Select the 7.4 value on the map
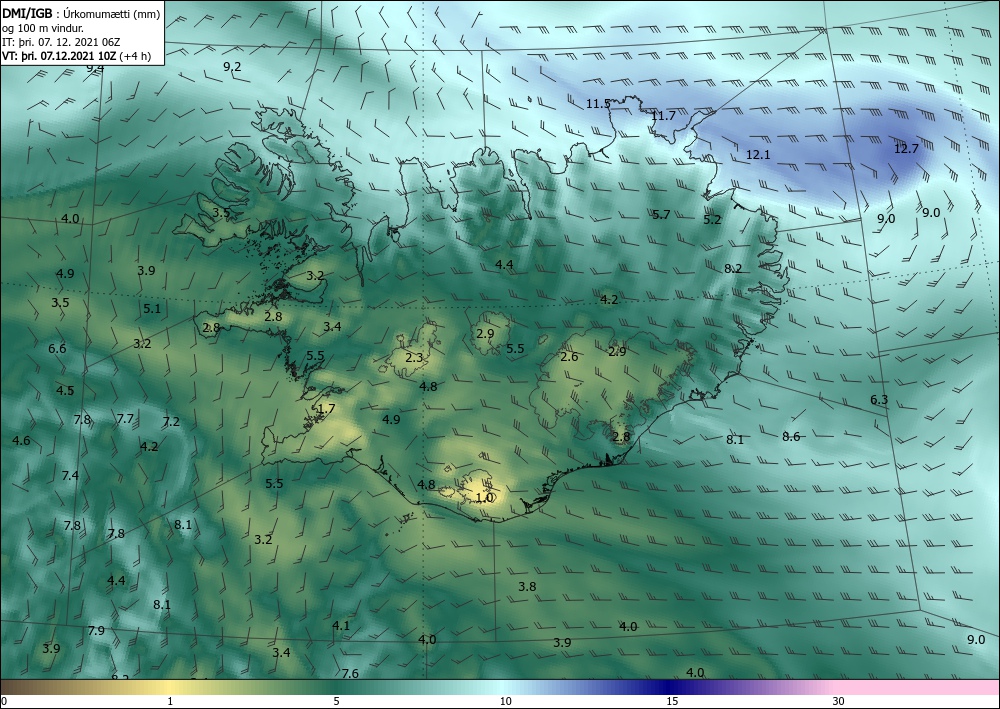This screenshot has width=1000, height=709. 70,475
